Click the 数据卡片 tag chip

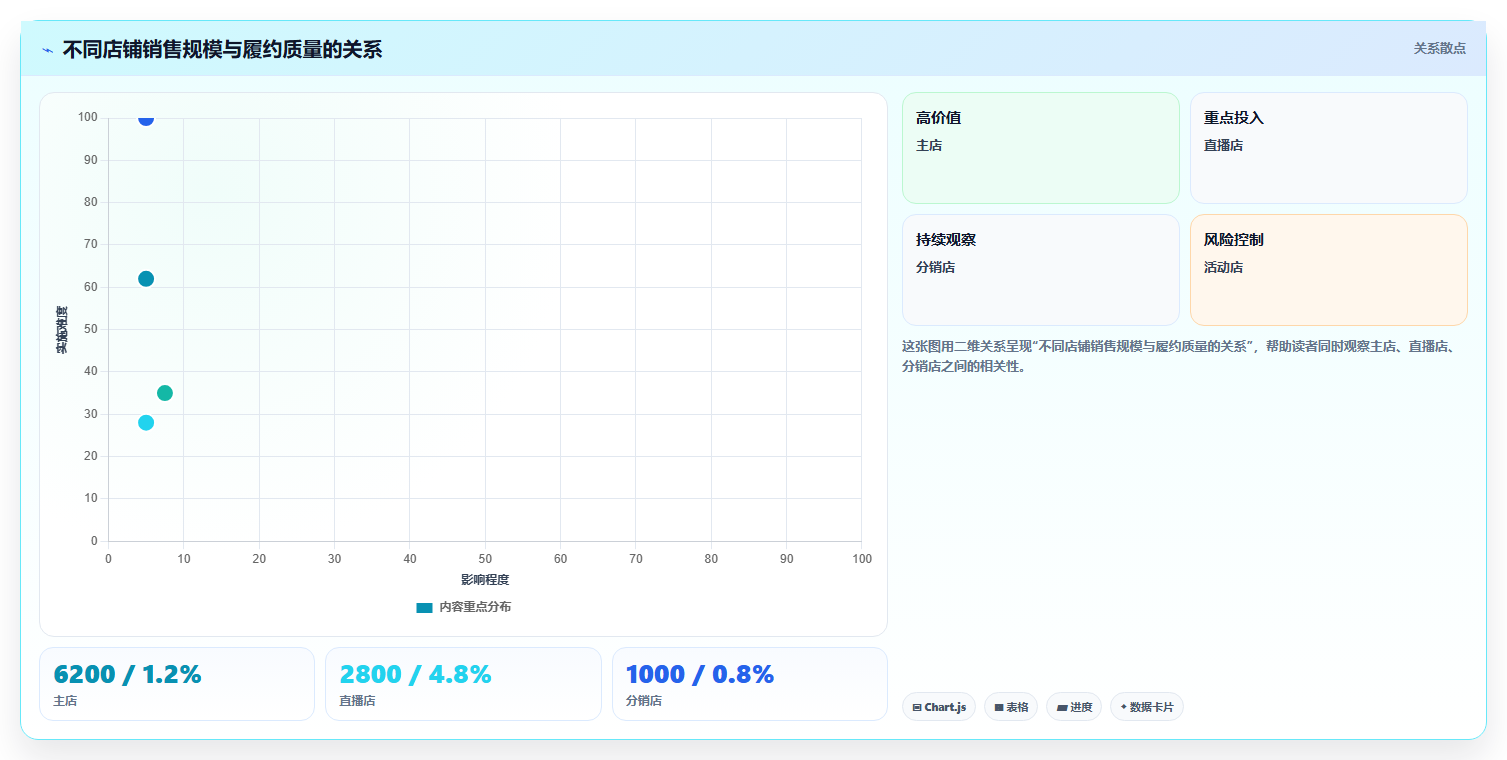(x=1147, y=707)
